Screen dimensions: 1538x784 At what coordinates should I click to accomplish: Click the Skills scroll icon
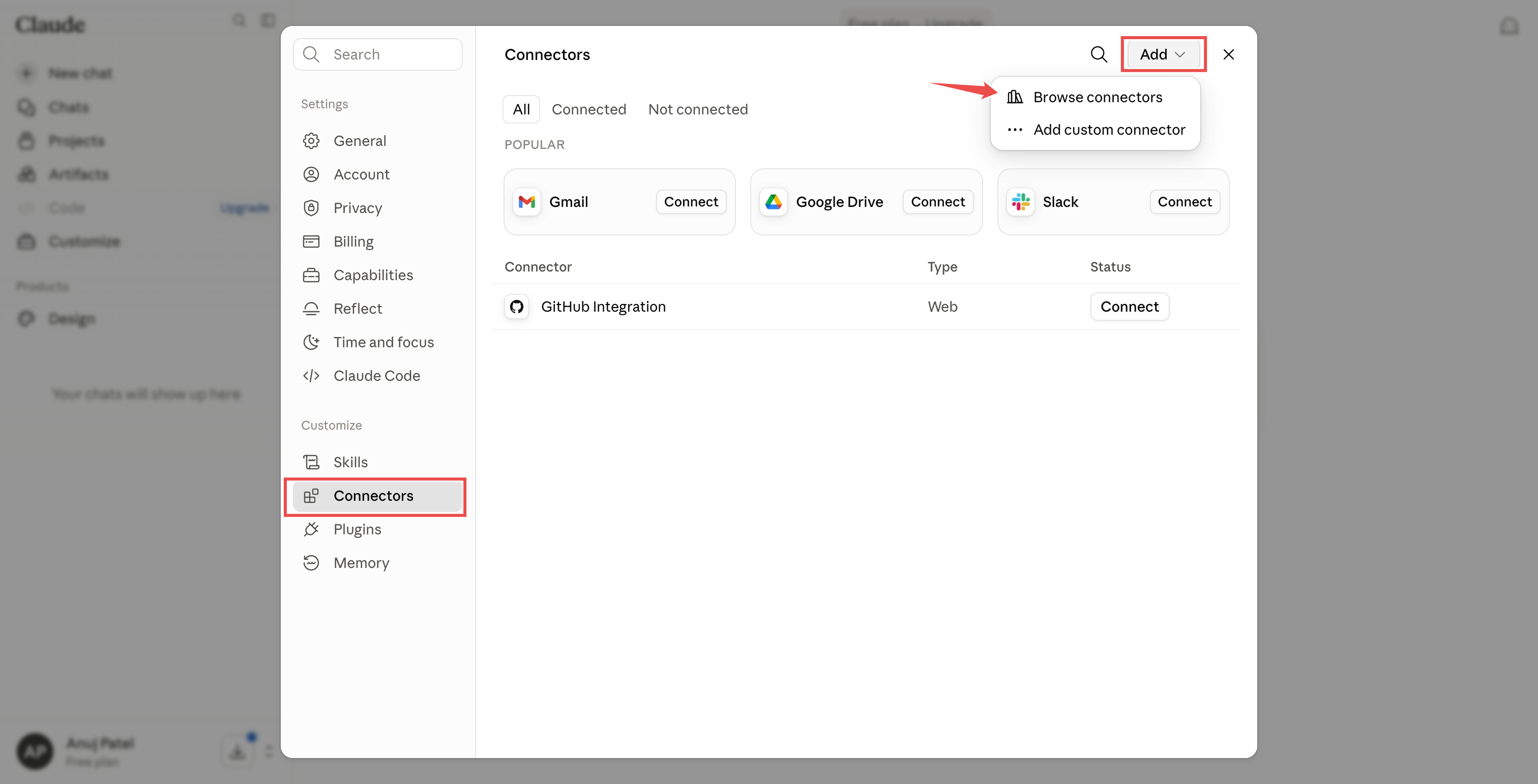coord(311,462)
